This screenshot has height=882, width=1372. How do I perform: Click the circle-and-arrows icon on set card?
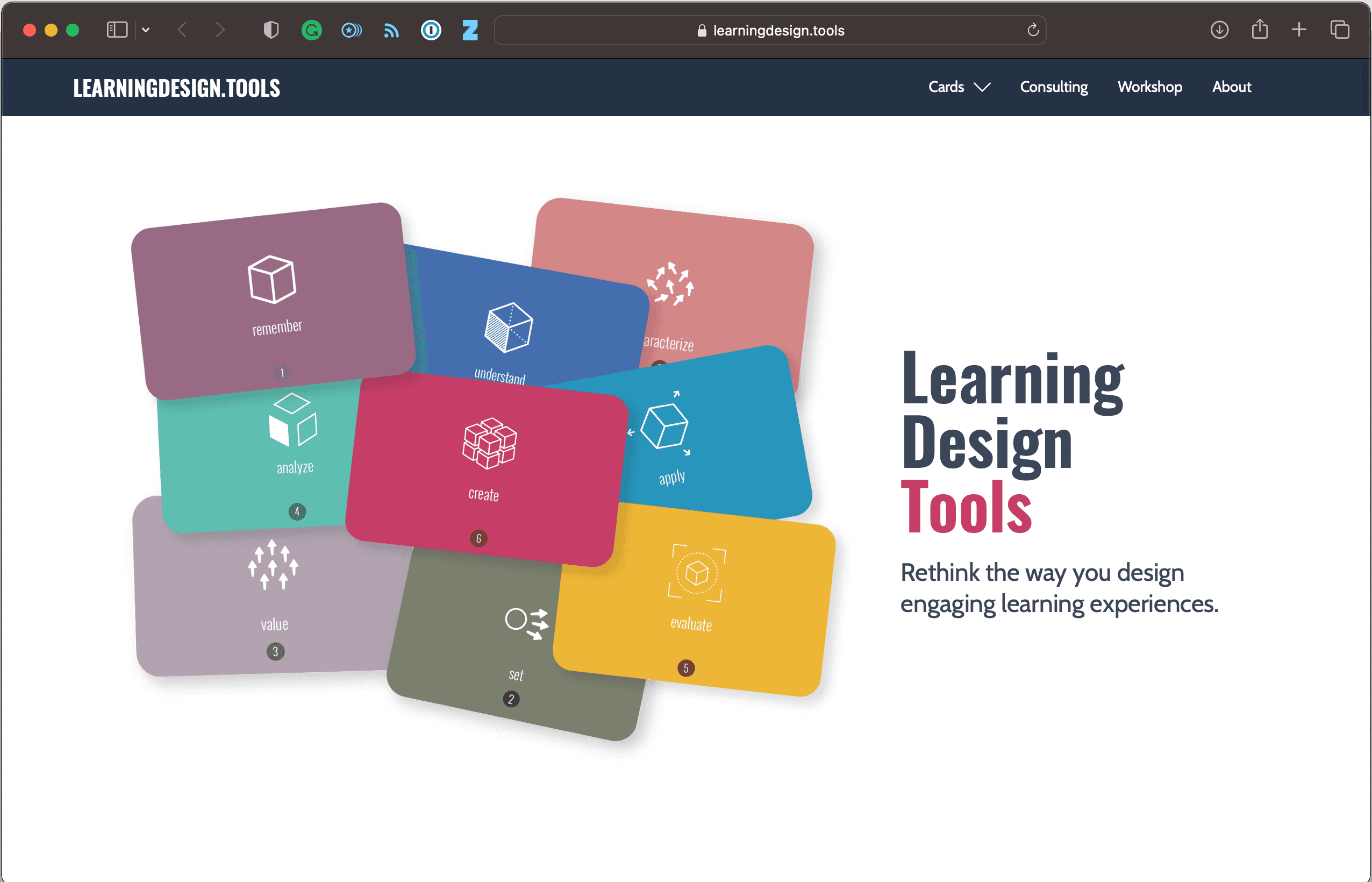[x=526, y=623]
